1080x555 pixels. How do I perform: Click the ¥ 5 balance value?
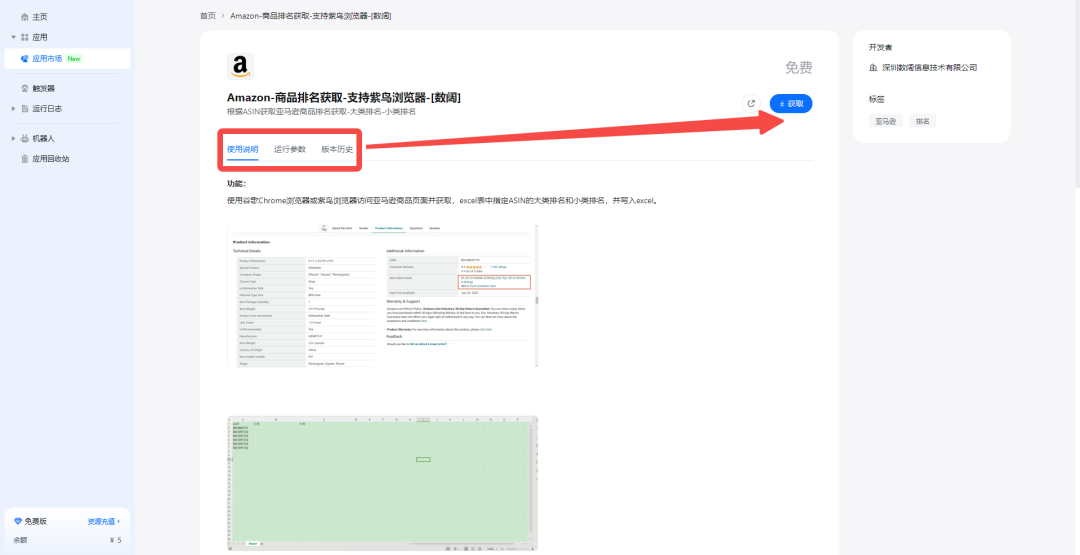(x=115, y=540)
